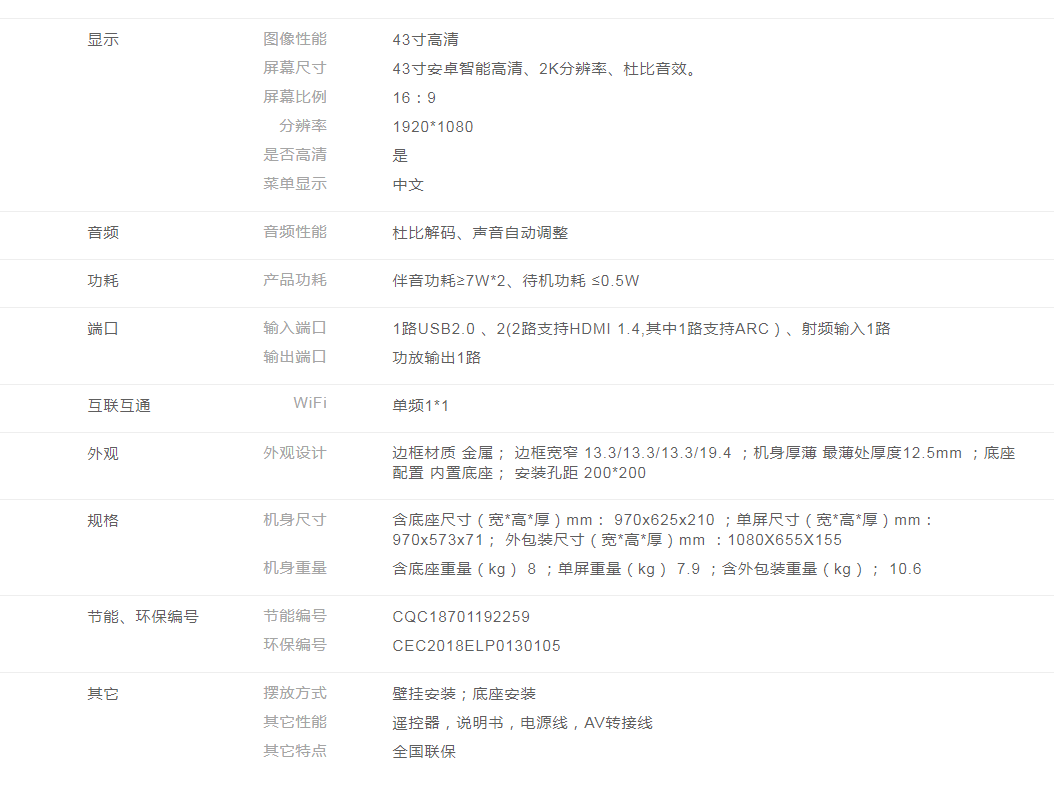Click the 外观设计 label
The width and height of the screenshot is (1055, 789).
pos(294,453)
